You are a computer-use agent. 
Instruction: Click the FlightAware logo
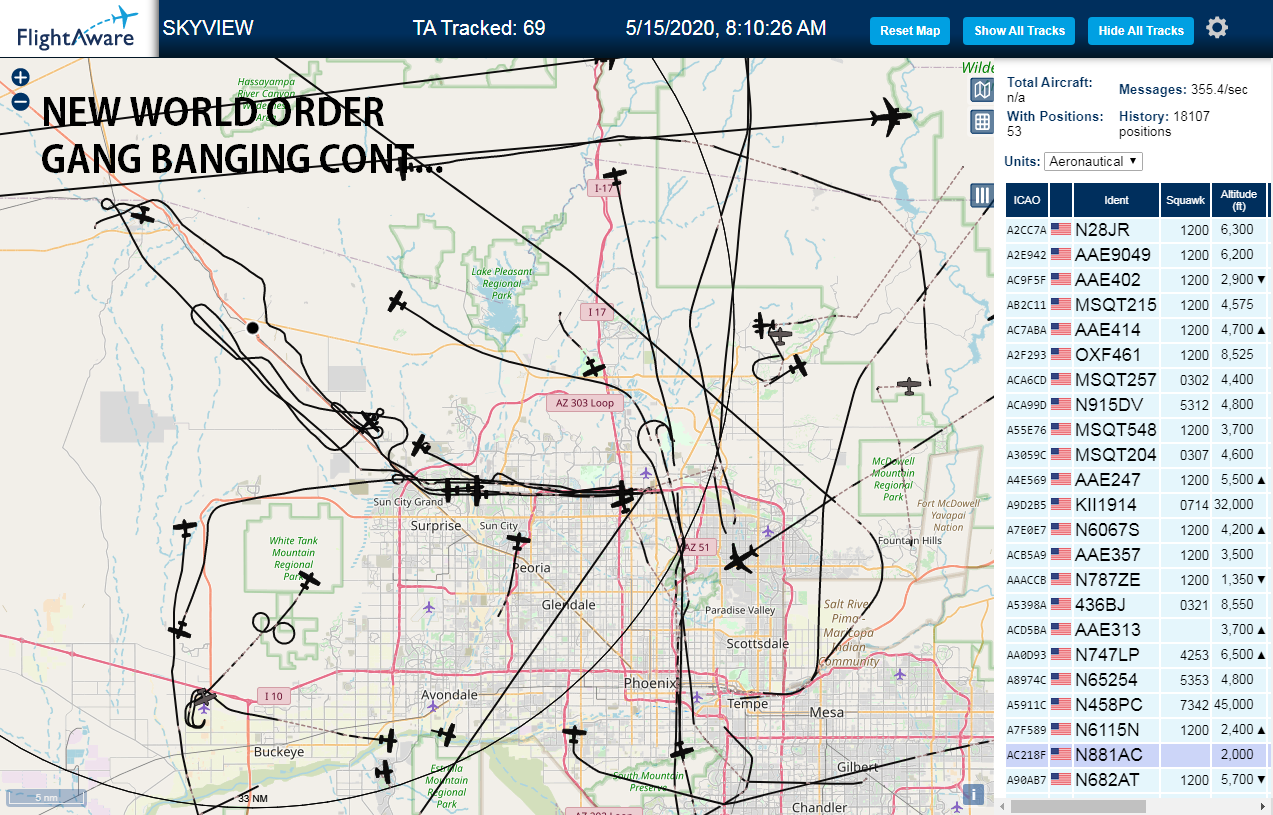pos(78,28)
